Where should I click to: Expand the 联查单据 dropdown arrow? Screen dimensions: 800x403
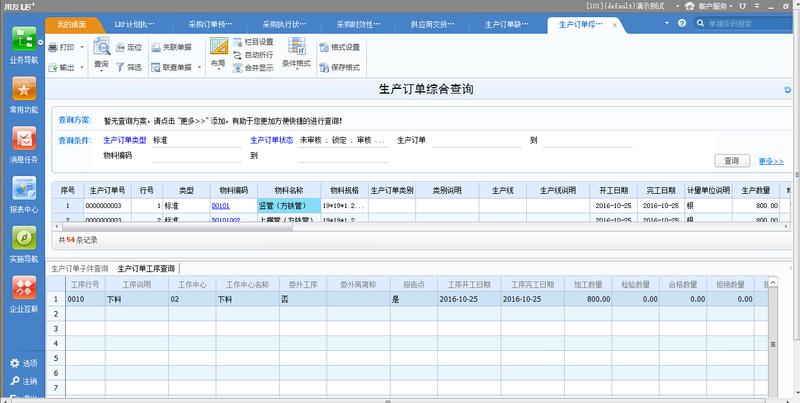pos(199,67)
